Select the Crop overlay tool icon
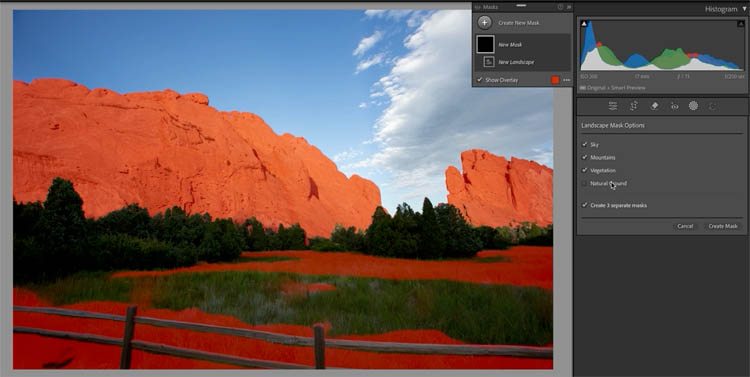 [634, 106]
